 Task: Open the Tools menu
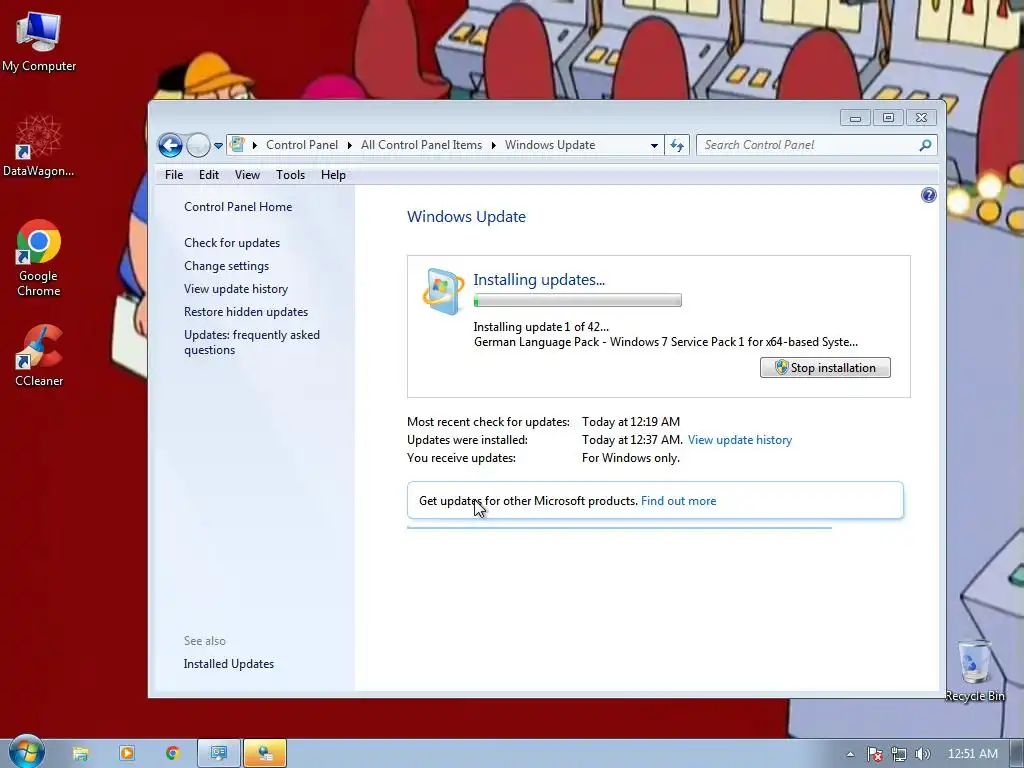tap(291, 175)
